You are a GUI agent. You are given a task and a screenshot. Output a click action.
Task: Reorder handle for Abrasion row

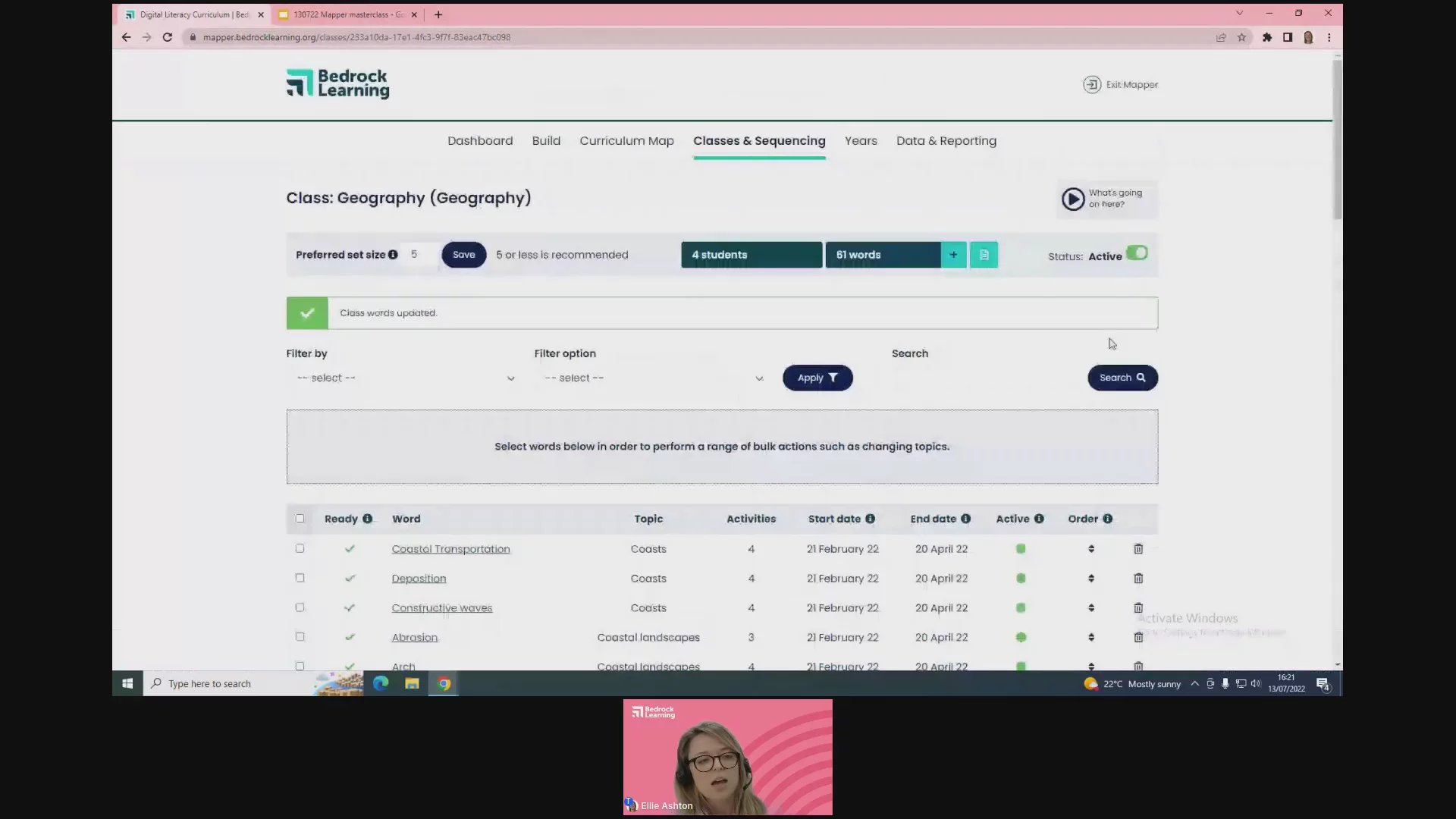click(1091, 637)
